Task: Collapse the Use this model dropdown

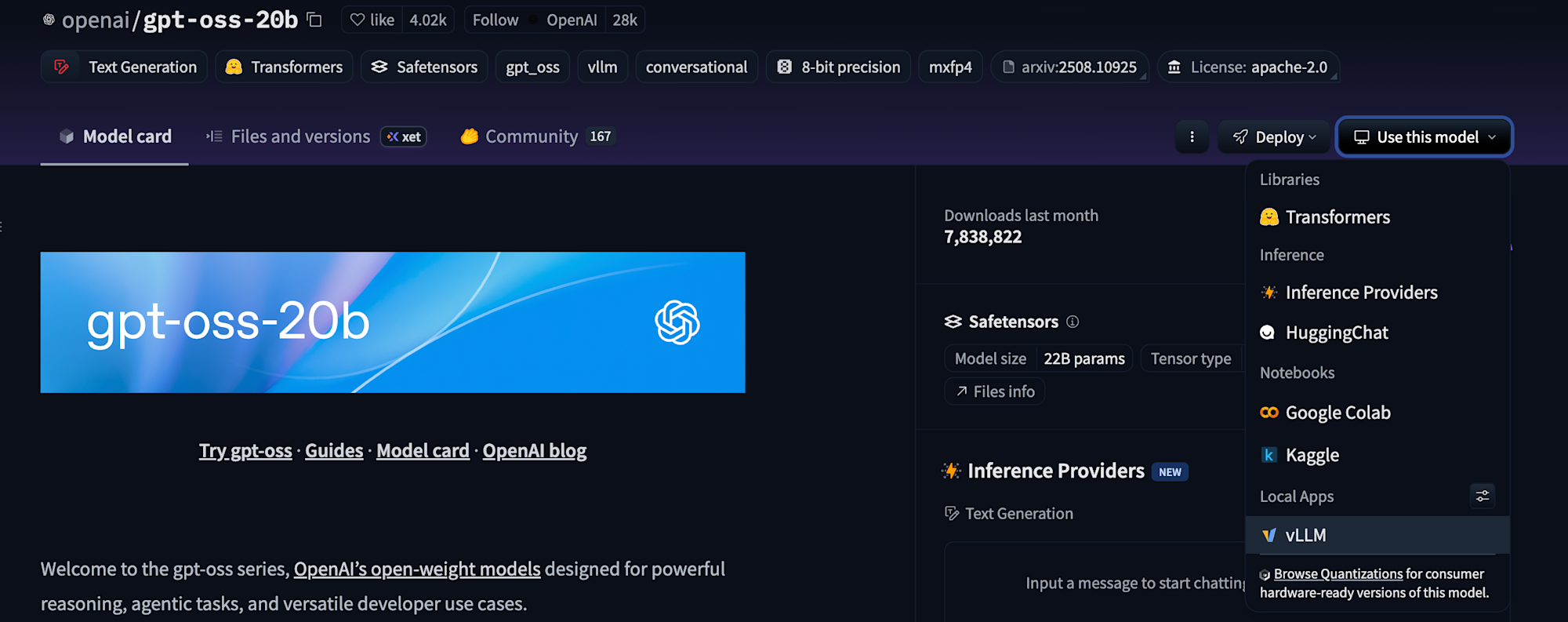Action: [1425, 137]
